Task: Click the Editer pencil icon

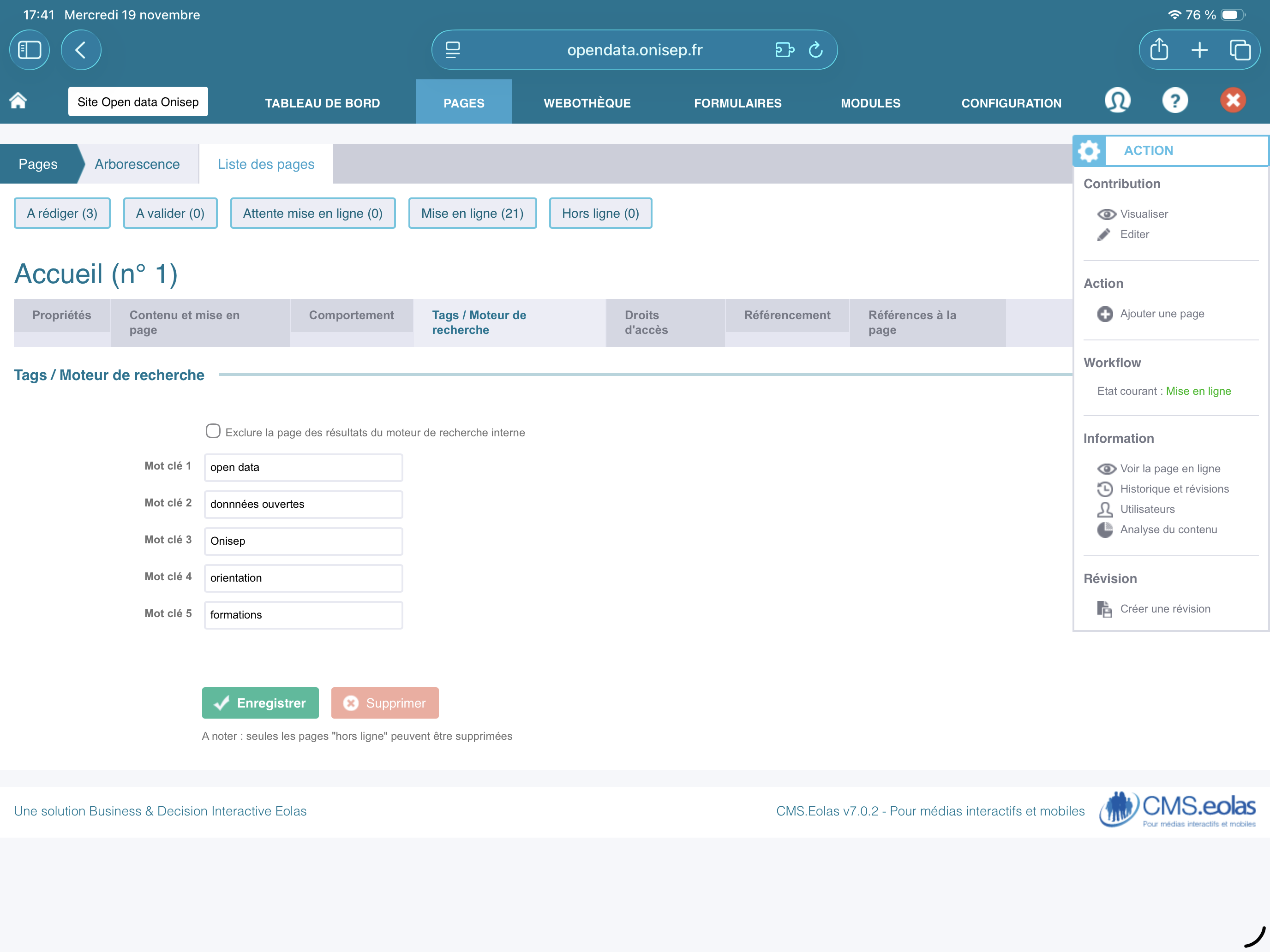Action: click(1103, 235)
